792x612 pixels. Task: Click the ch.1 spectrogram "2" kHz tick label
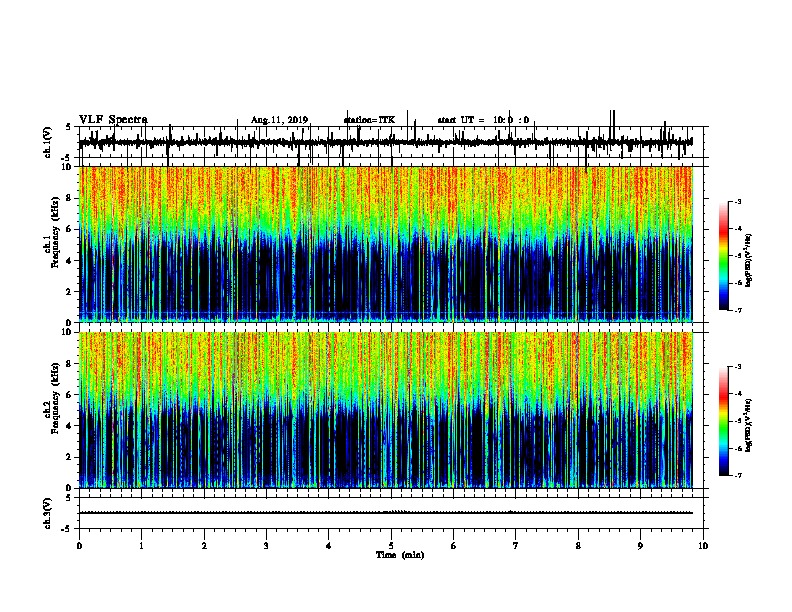coord(69,291)
